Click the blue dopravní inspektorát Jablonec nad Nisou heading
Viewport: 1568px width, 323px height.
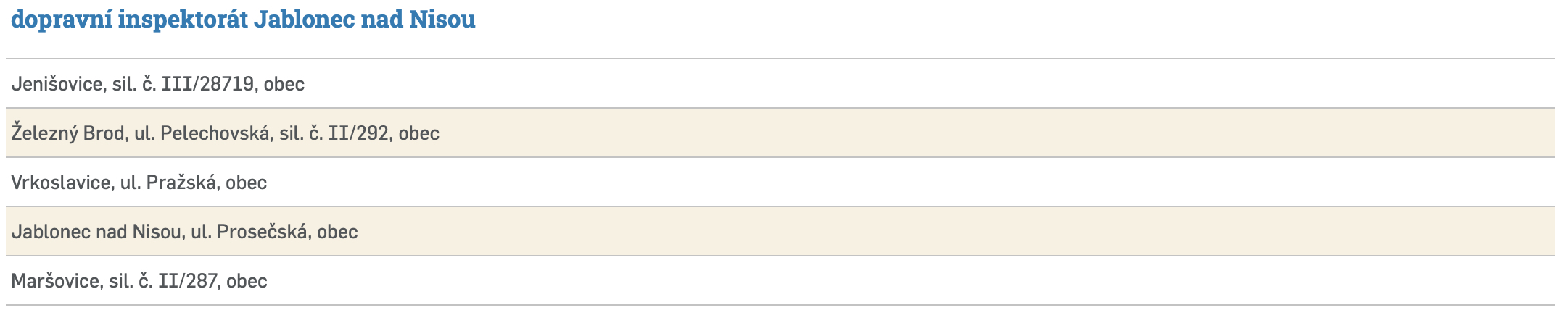click(243, 20)
